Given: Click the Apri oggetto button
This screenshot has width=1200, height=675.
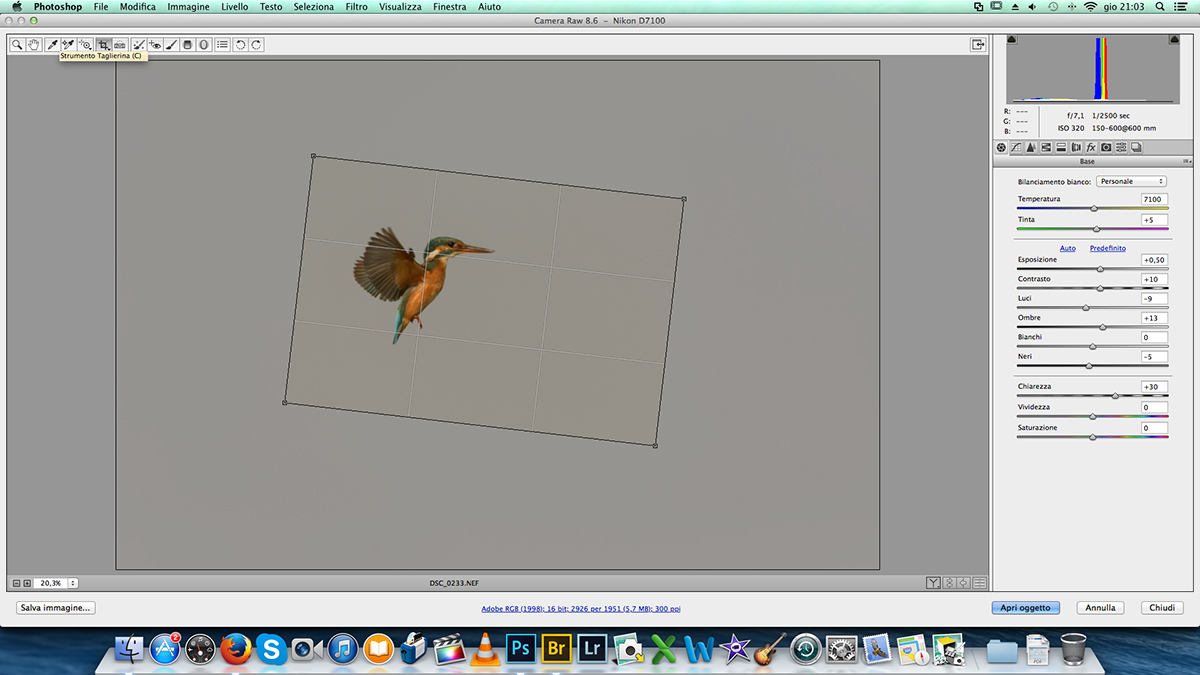Looking at the screenshot, I should [x=1025, y=608].
